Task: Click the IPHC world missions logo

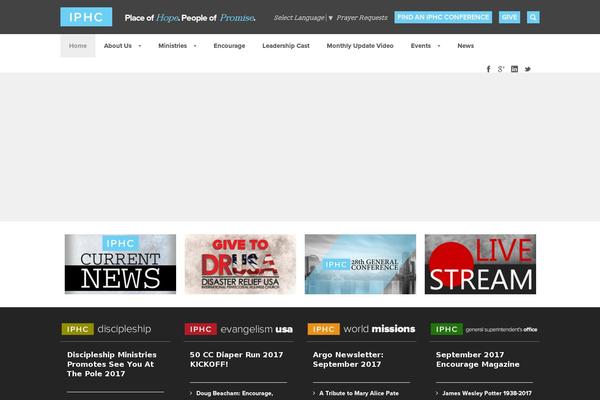Action: (x=362, y=329)
